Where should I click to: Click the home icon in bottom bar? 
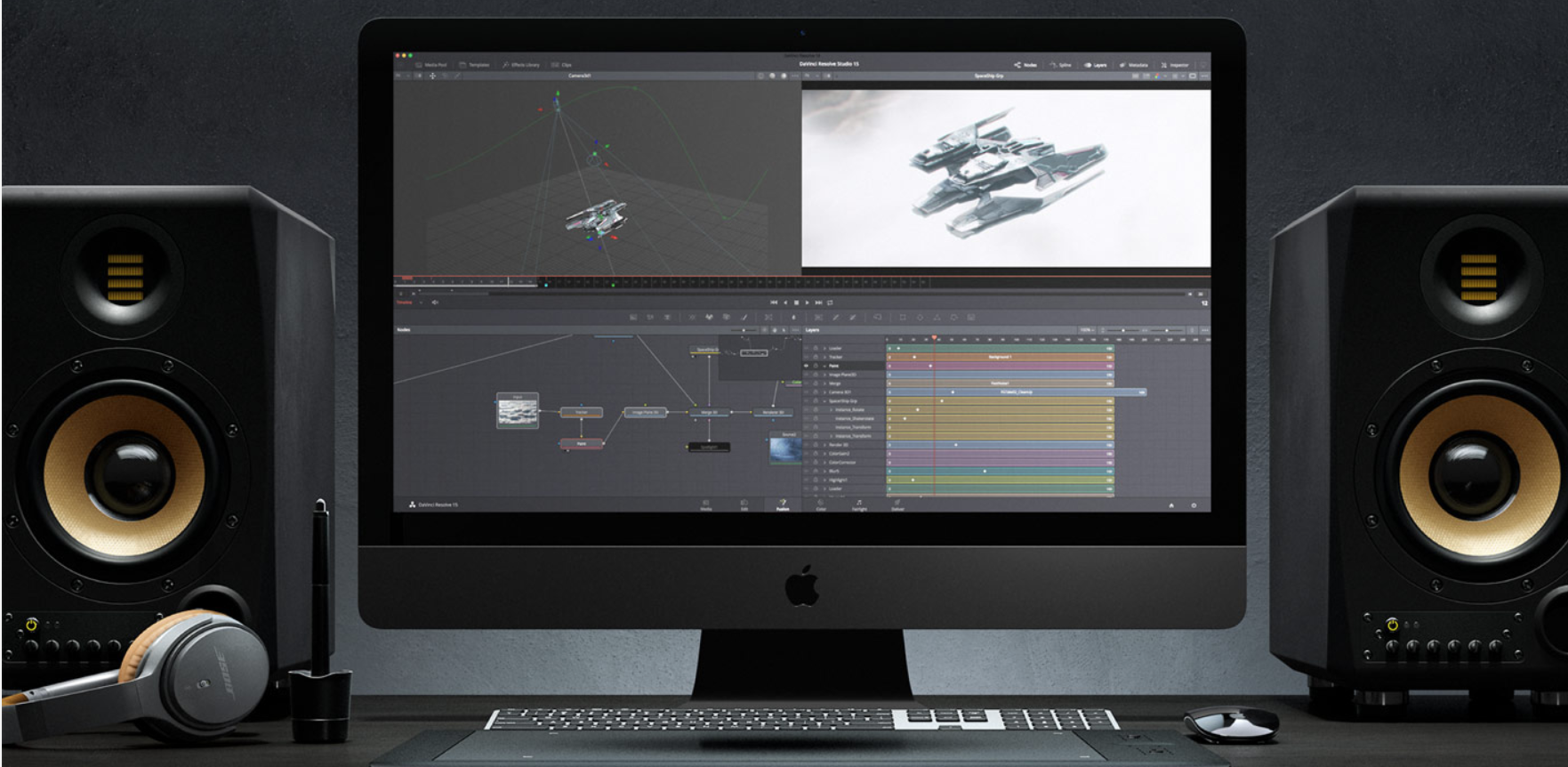(x=1171, y=505)
